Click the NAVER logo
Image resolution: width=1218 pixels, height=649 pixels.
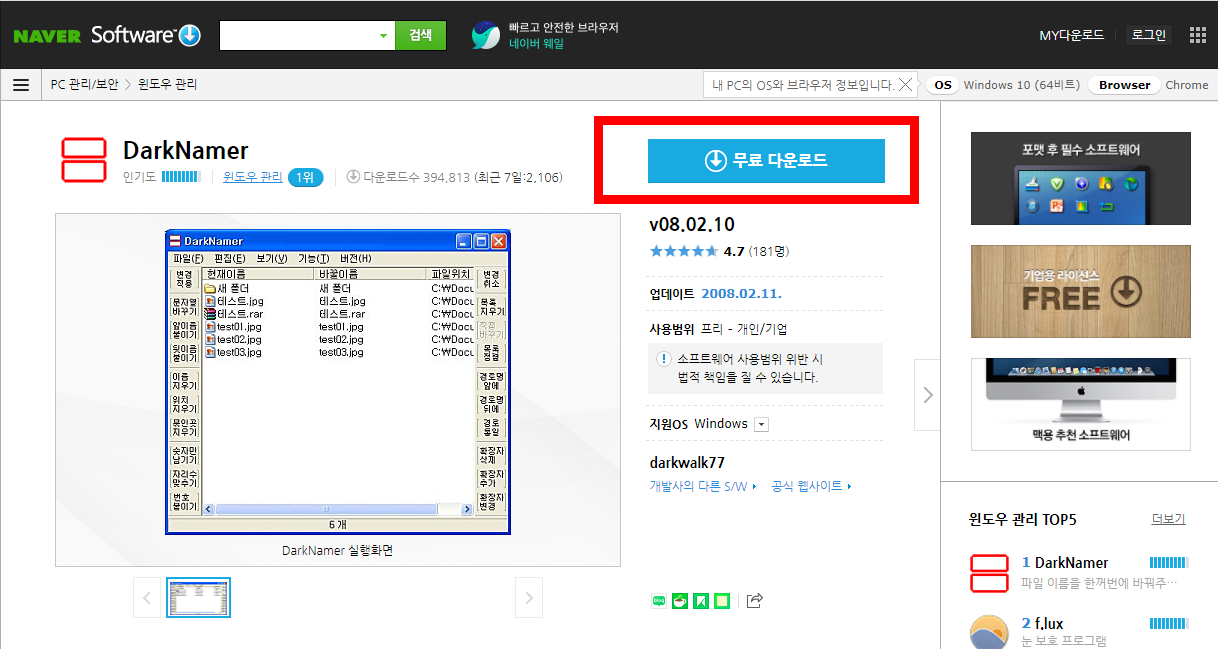click(x=47, y=36)
